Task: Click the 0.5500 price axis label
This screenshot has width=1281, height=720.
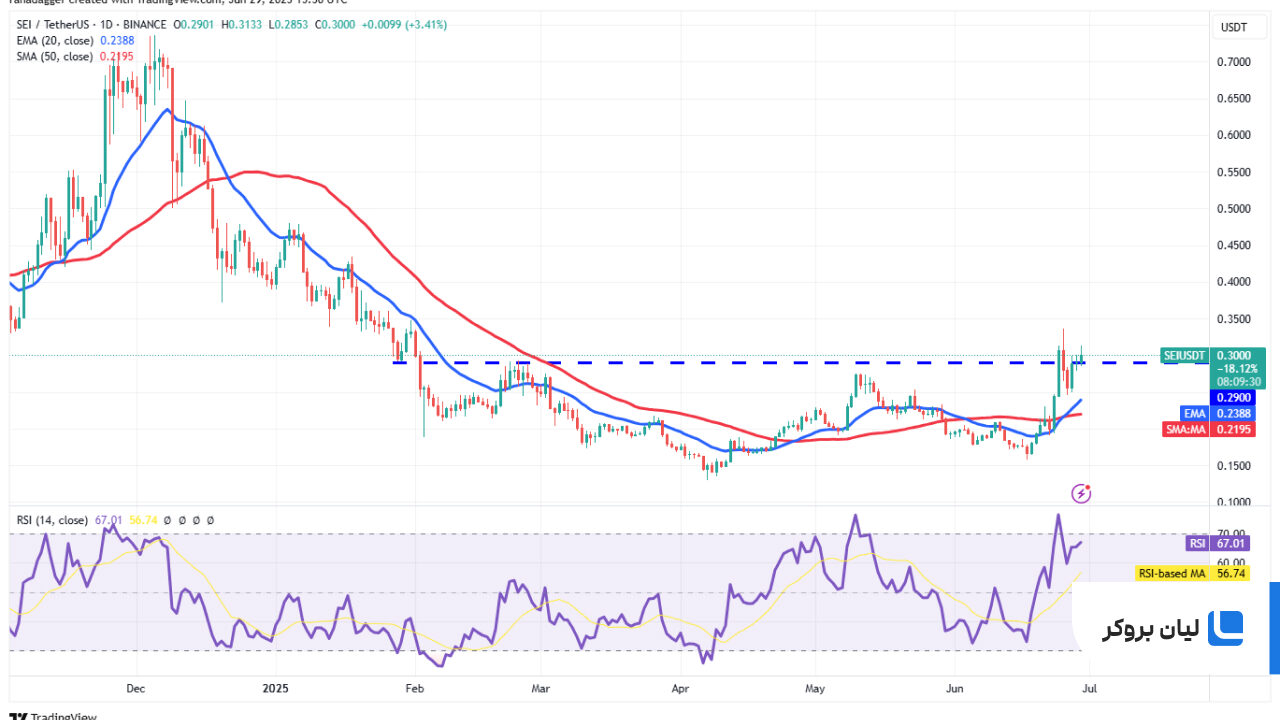Action: tap(1234, 172)
